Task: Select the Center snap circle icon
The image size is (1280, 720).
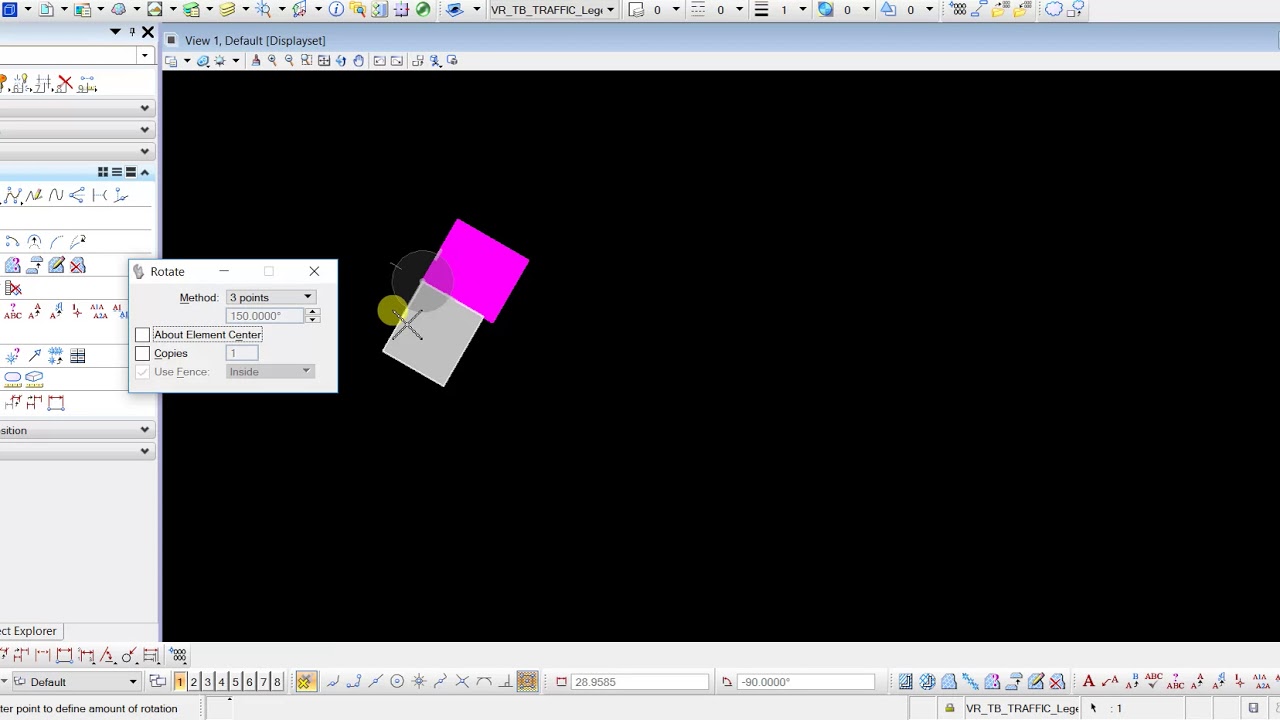Action: tap(397, 682)
